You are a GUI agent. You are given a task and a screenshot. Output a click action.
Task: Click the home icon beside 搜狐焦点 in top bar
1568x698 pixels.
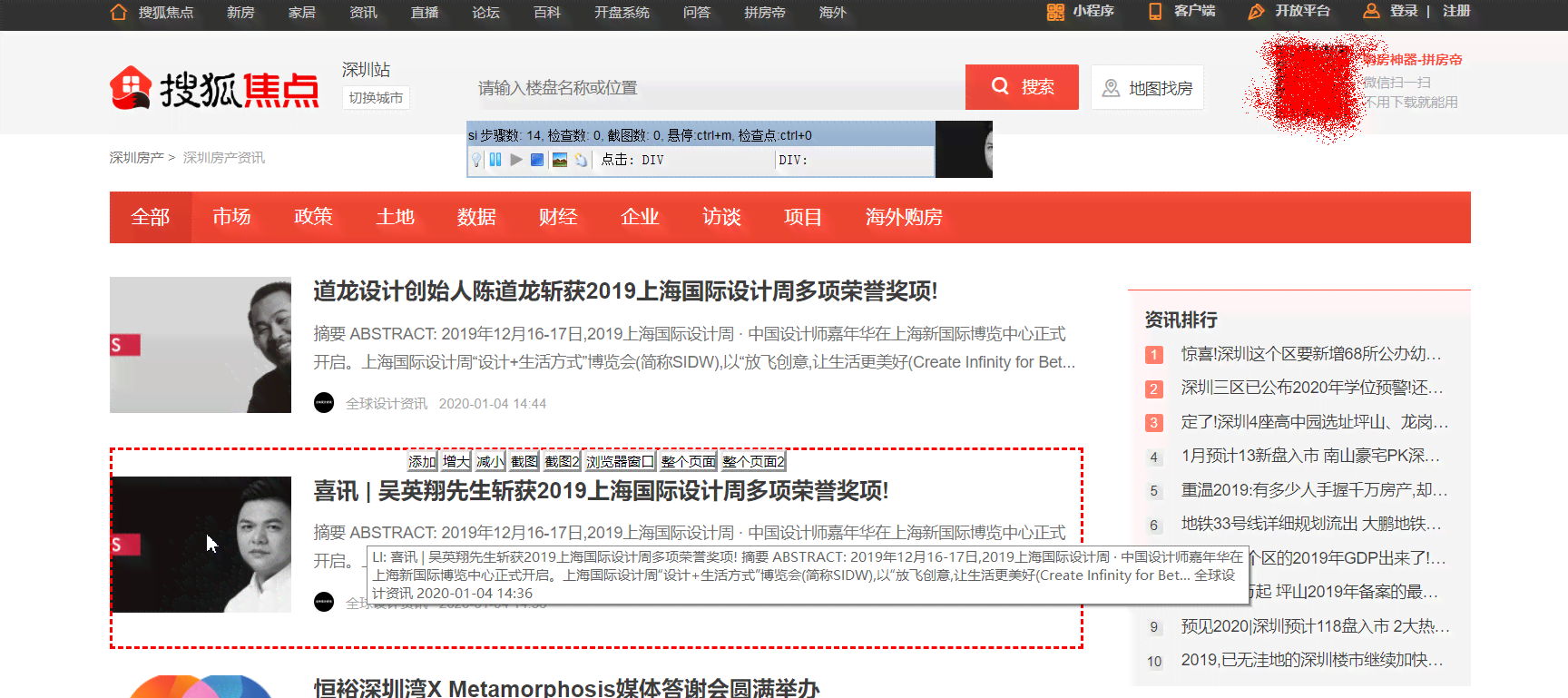[119, 12]
